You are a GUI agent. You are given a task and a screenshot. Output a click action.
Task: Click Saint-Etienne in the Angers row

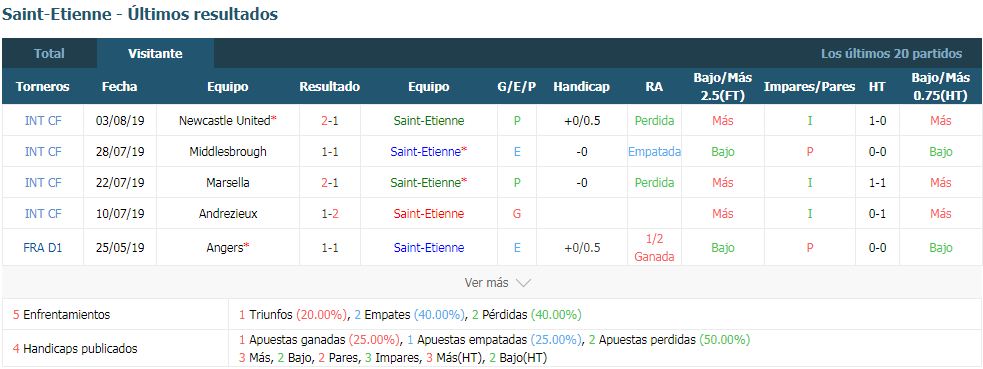[429, 247]
